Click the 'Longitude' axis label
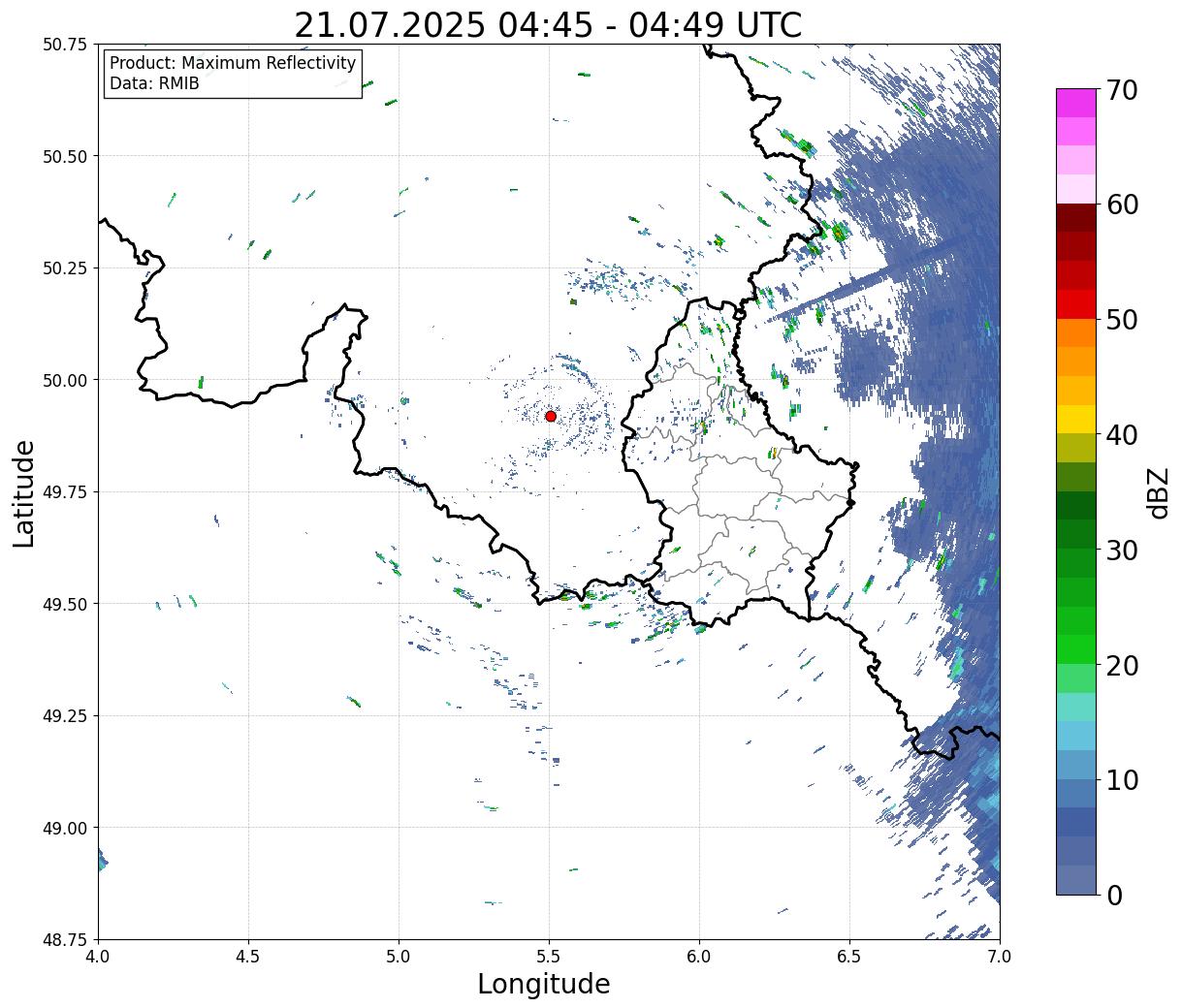The width and height of the screenshot is (1182, 1008). (543, 984)
